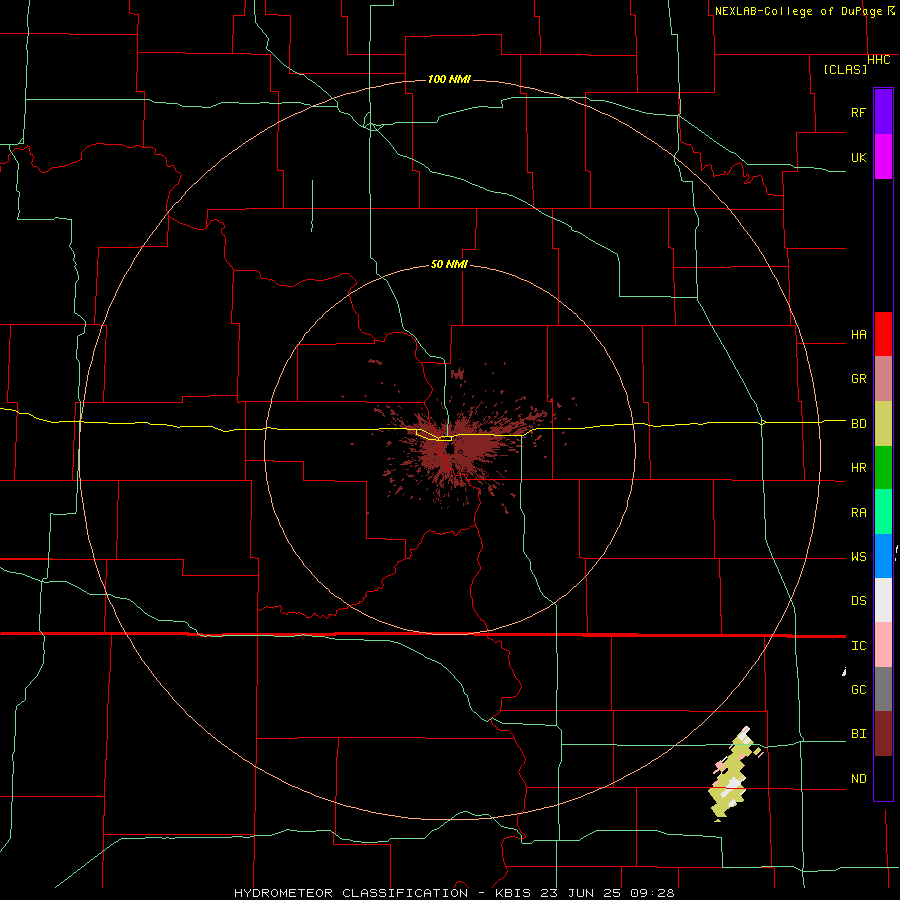Click the BI legend label

tap(858, 734)
